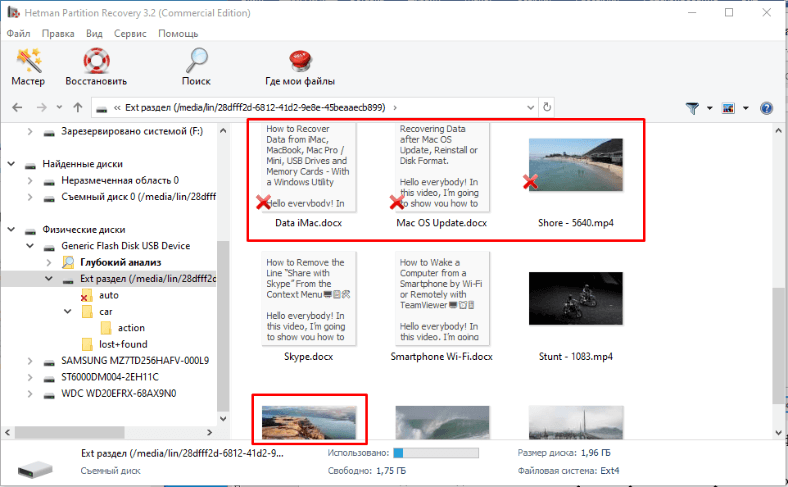The image size is (788, 487).
Task: Select the Smartphone Wi-Fi.docx document
Action: 442,307
